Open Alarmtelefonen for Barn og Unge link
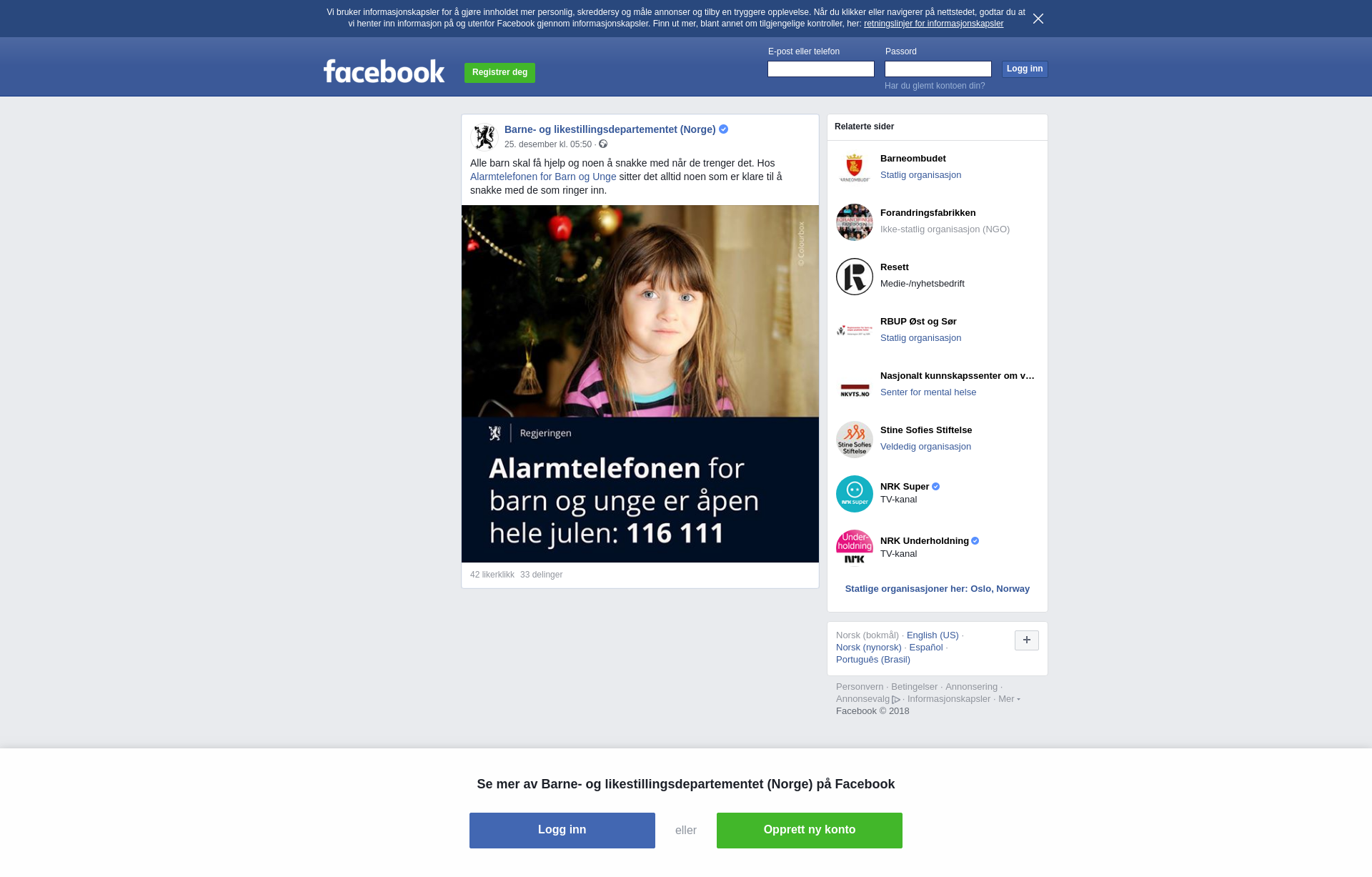The width and height of the screenshot is (1372, 877). 542,177
